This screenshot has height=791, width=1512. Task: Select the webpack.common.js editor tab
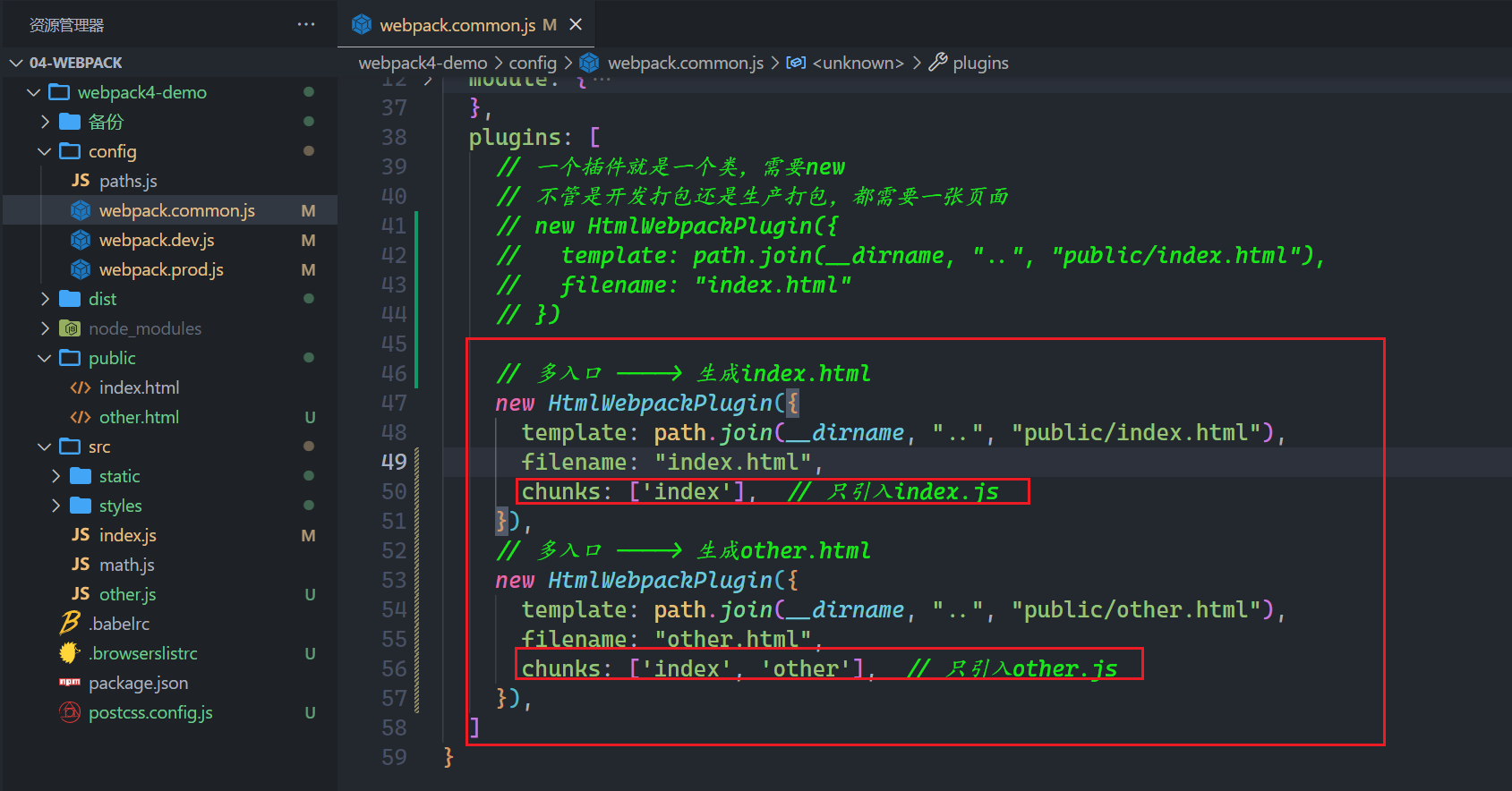click(466, 24)
